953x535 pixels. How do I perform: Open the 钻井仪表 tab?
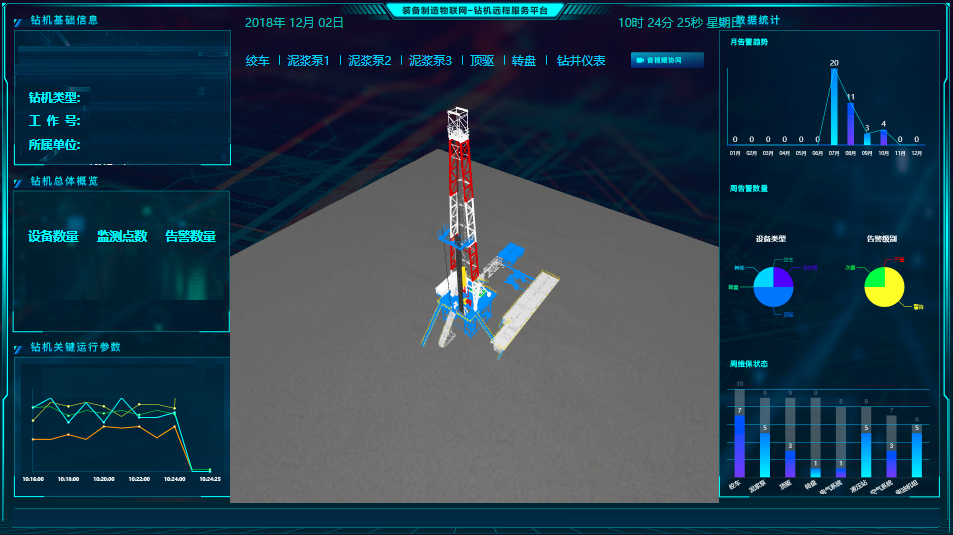(581, 61)
